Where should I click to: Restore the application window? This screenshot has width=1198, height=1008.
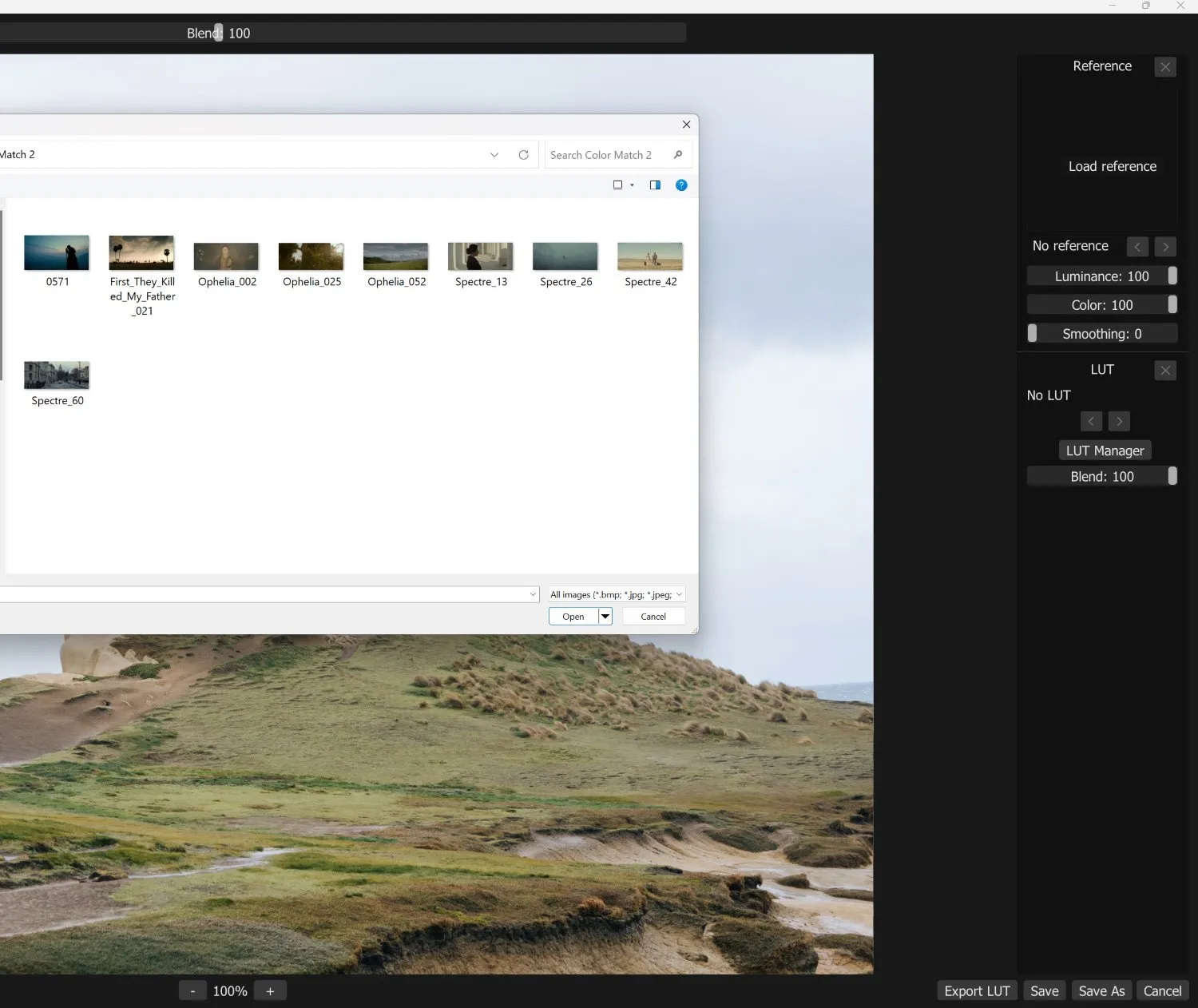(1146, 6)
